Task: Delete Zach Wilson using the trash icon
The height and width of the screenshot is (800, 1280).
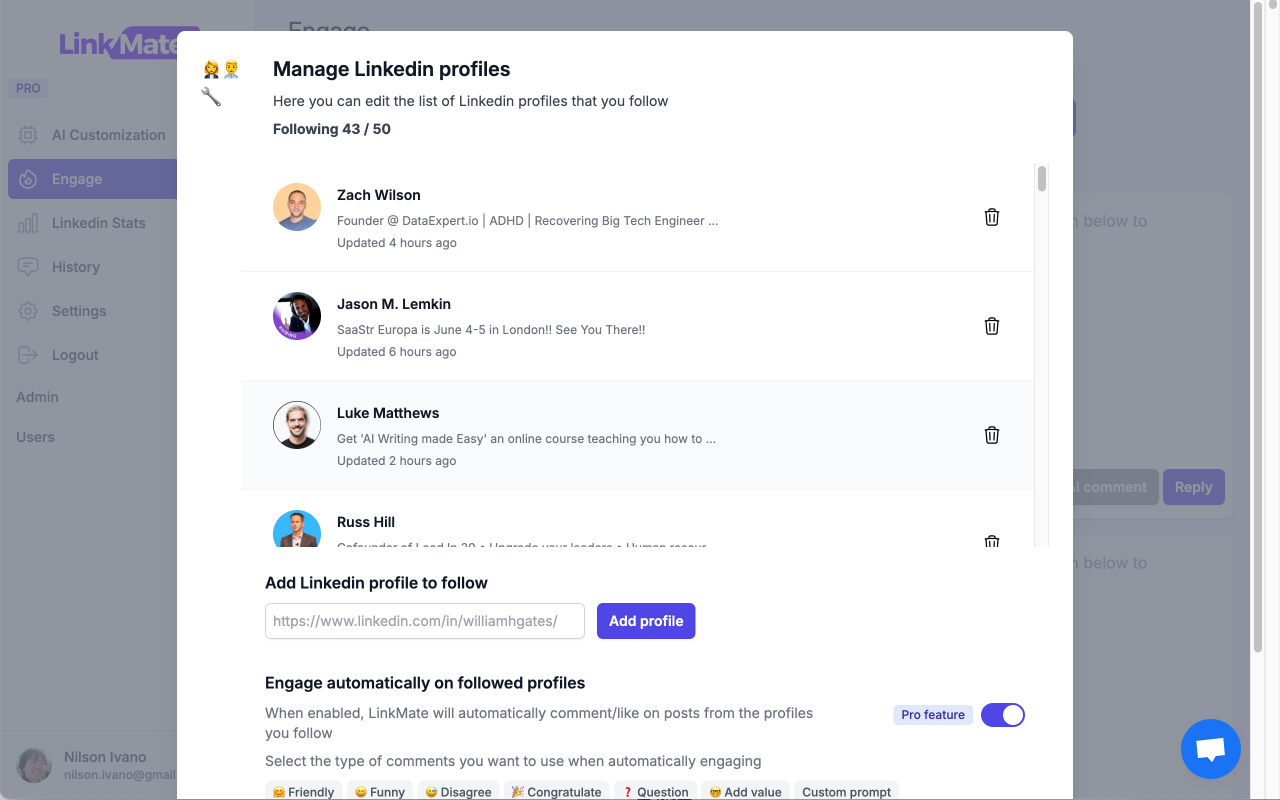Action: point(991,216)
